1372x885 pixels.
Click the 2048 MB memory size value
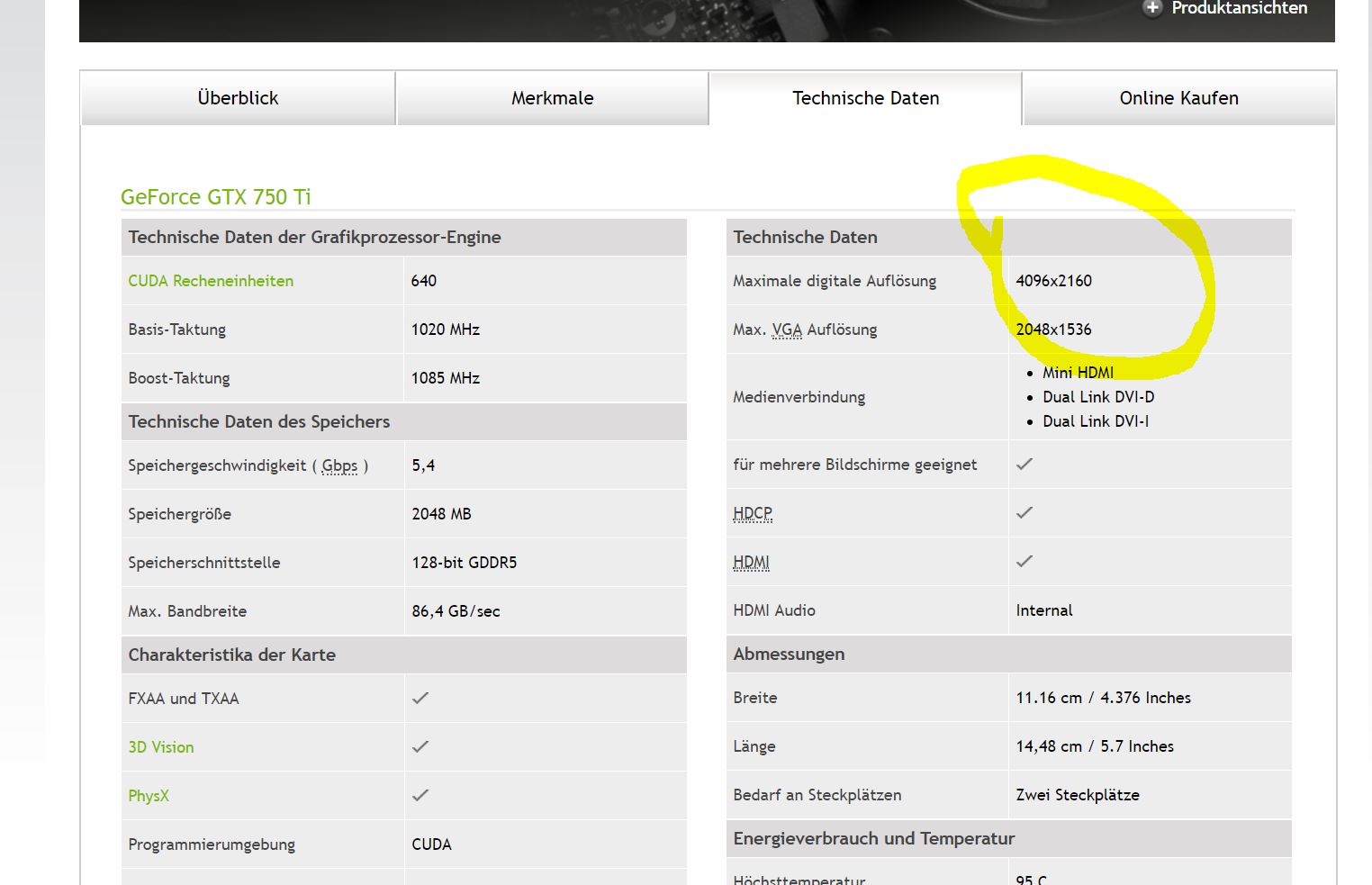[441, 514]
